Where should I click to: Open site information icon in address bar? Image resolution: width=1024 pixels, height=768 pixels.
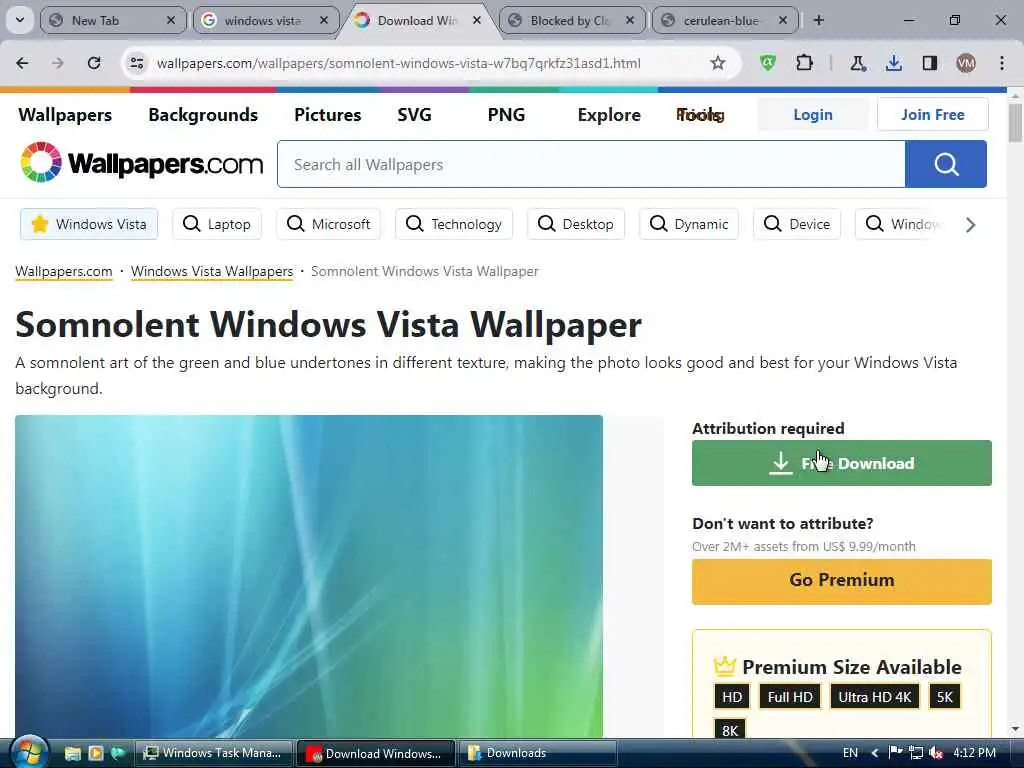137,63
